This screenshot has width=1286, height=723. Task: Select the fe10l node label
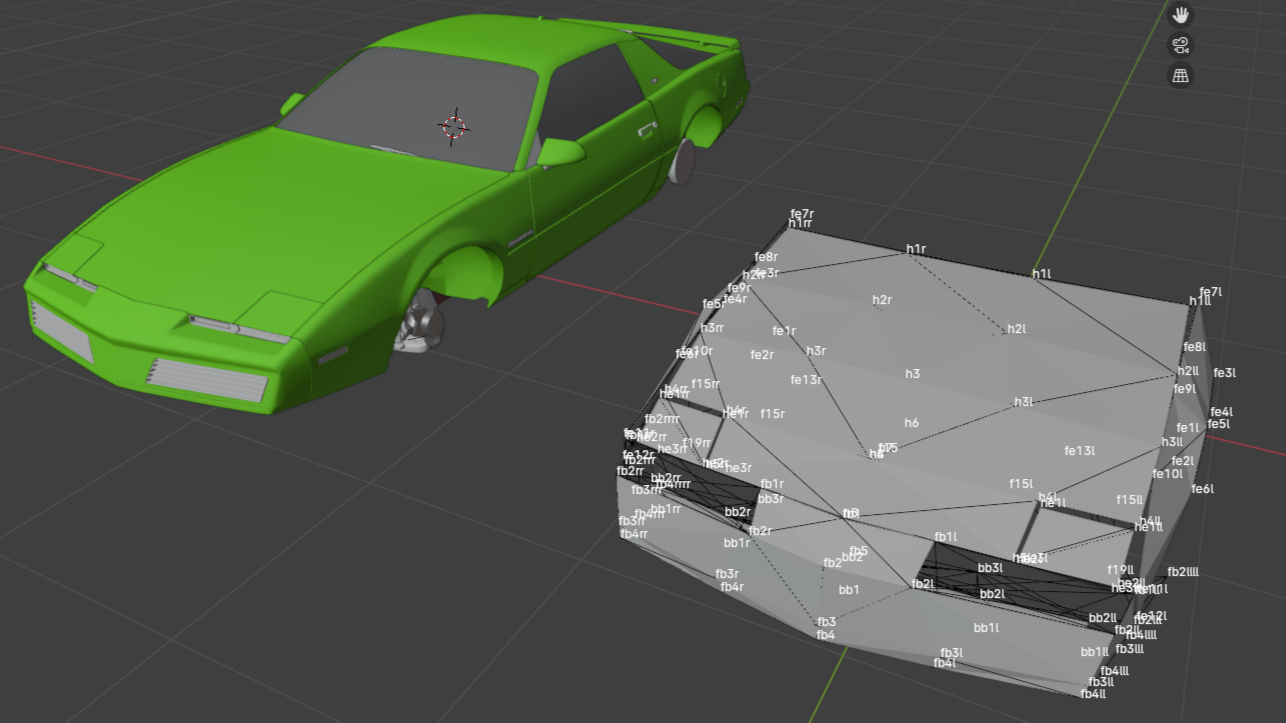click(x=1167, y=474)
